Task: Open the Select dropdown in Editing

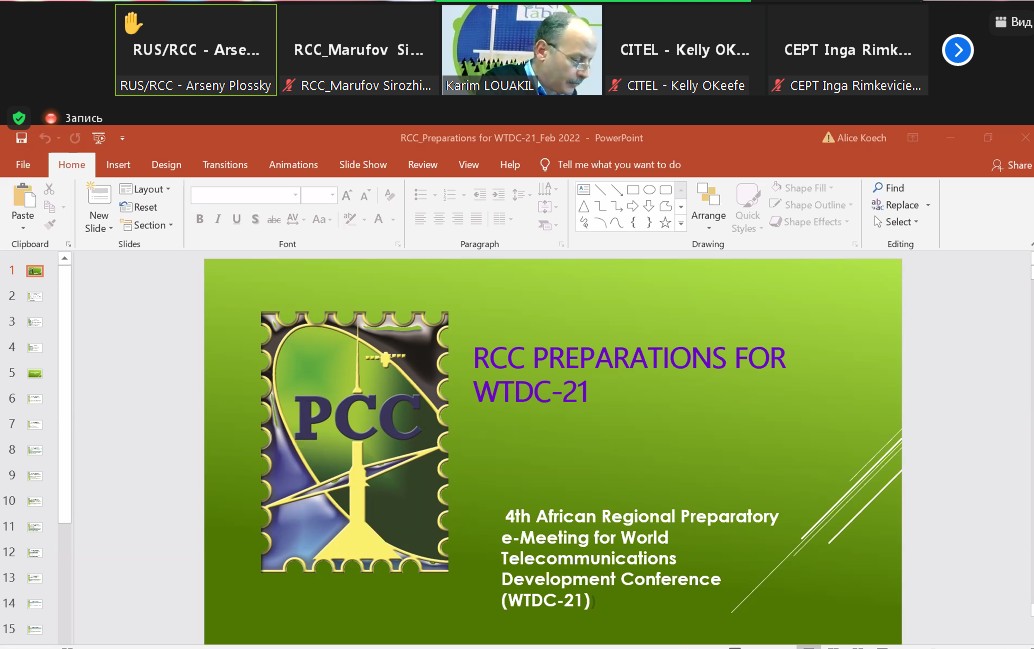Action: (896, 222)
